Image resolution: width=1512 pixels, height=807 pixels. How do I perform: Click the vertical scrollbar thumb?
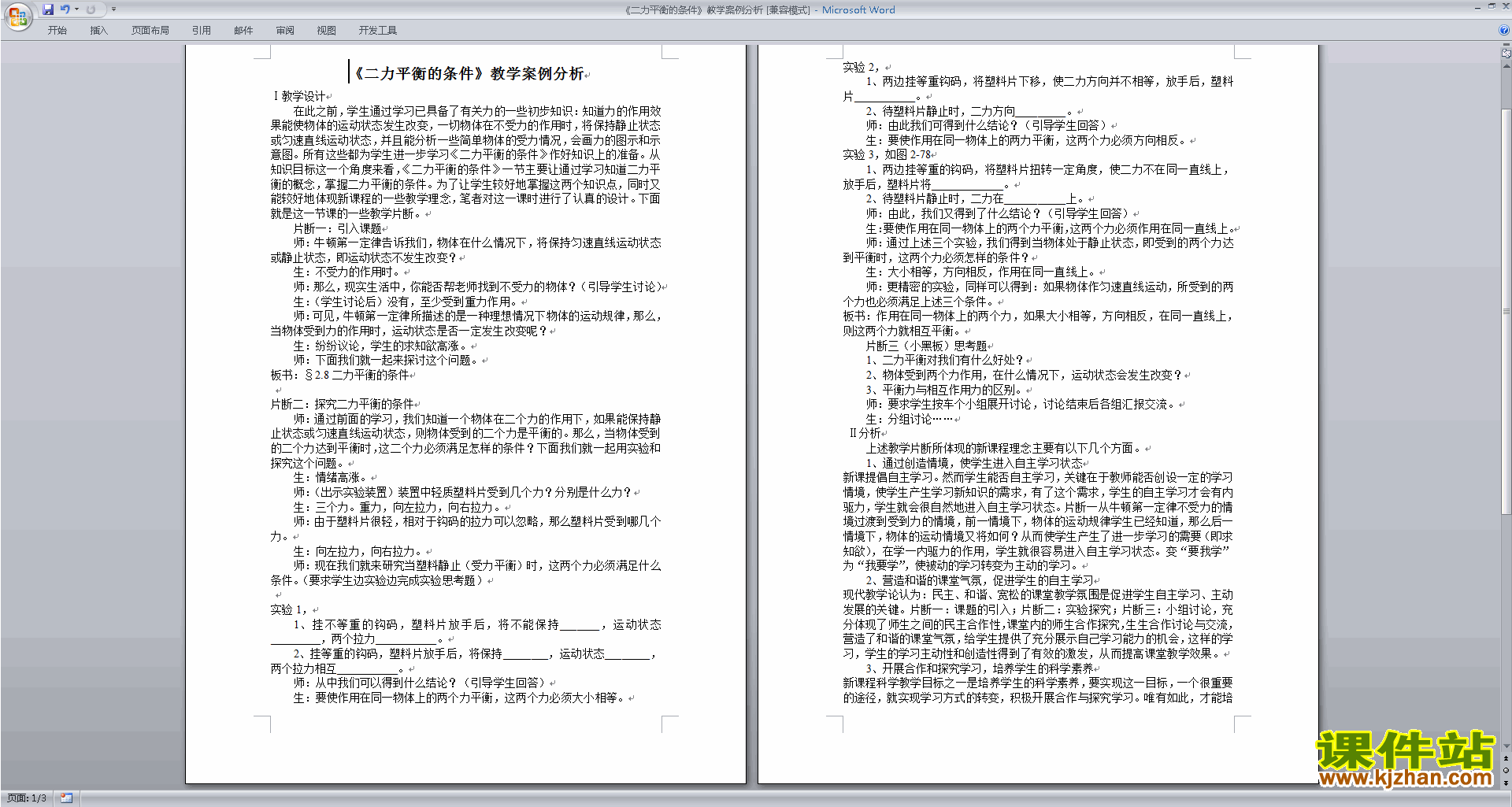(1506, 311)
